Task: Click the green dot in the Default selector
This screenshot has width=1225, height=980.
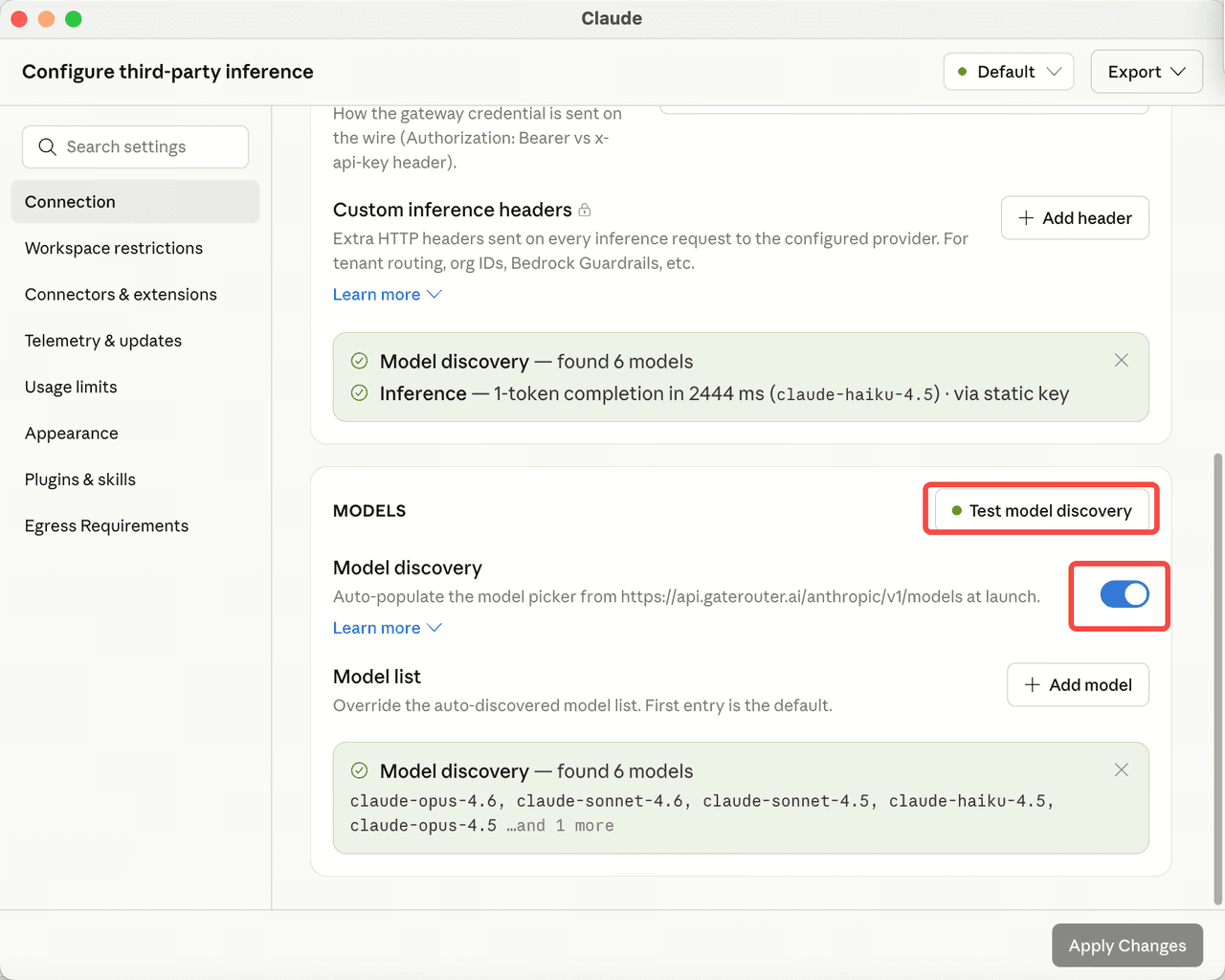Action: (x=963, y=72)
